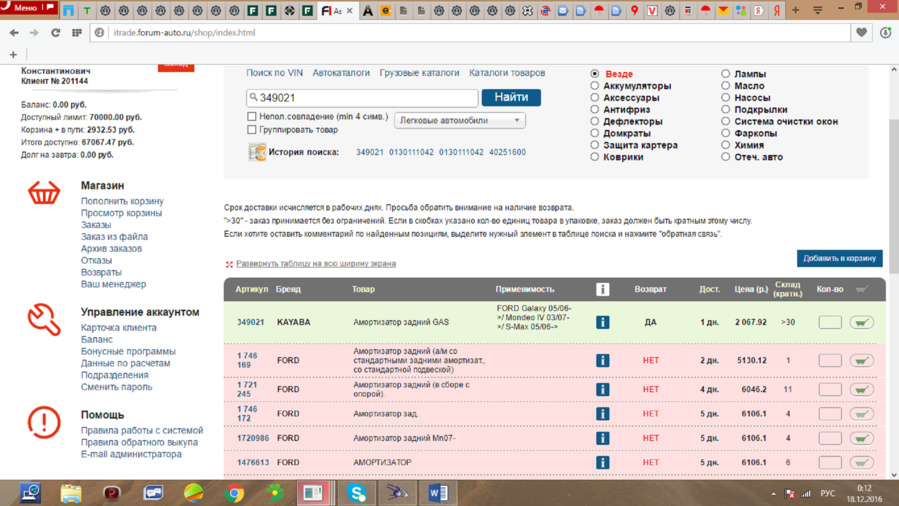Click Развернуть таблицу на всю ширину экрана
899x506 pixels.
pos(316,264)
